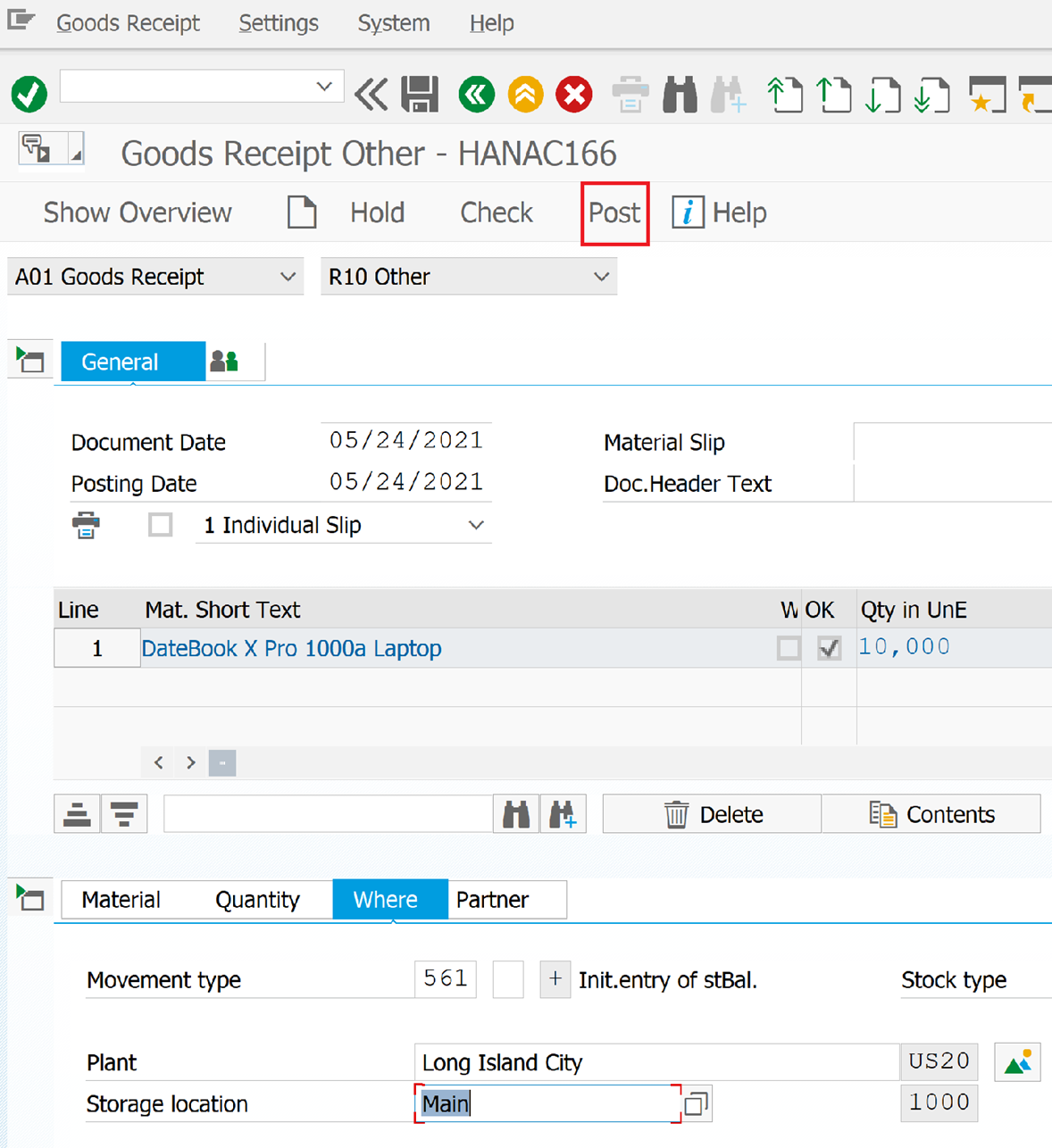Click the plant stock overview icon
This screenshot has width=1052, height=1148.
(x=1017, y=1062)
